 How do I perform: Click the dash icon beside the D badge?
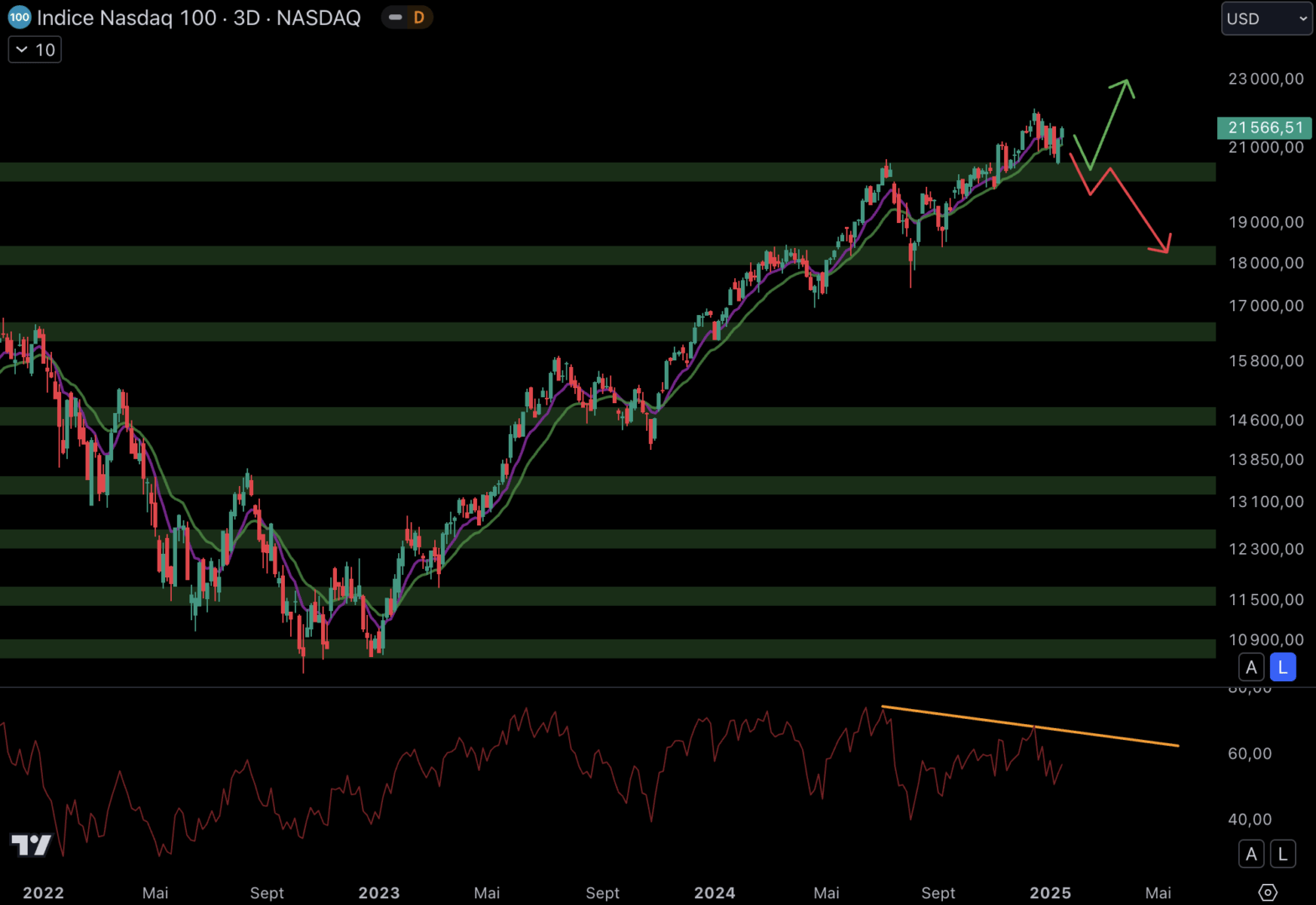[x=396, y=17]
